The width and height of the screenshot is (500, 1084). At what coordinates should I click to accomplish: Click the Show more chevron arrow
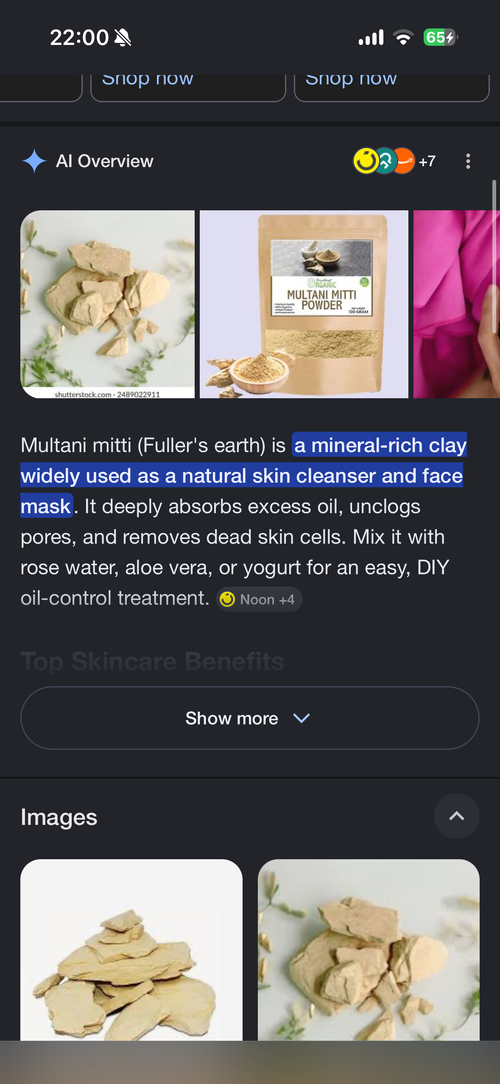(x=301, y=718)
